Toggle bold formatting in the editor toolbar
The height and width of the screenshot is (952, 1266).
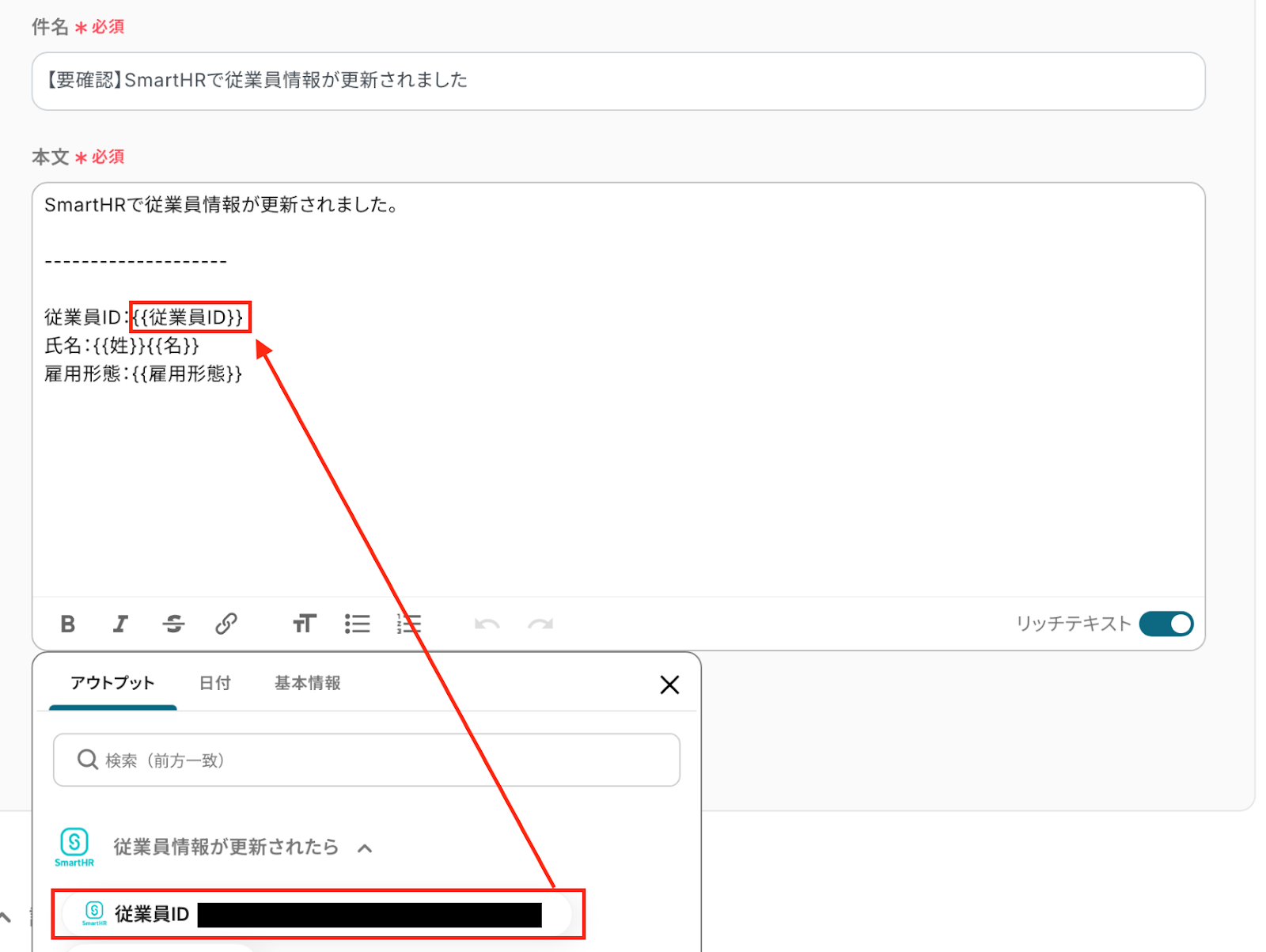coord(68,624)
